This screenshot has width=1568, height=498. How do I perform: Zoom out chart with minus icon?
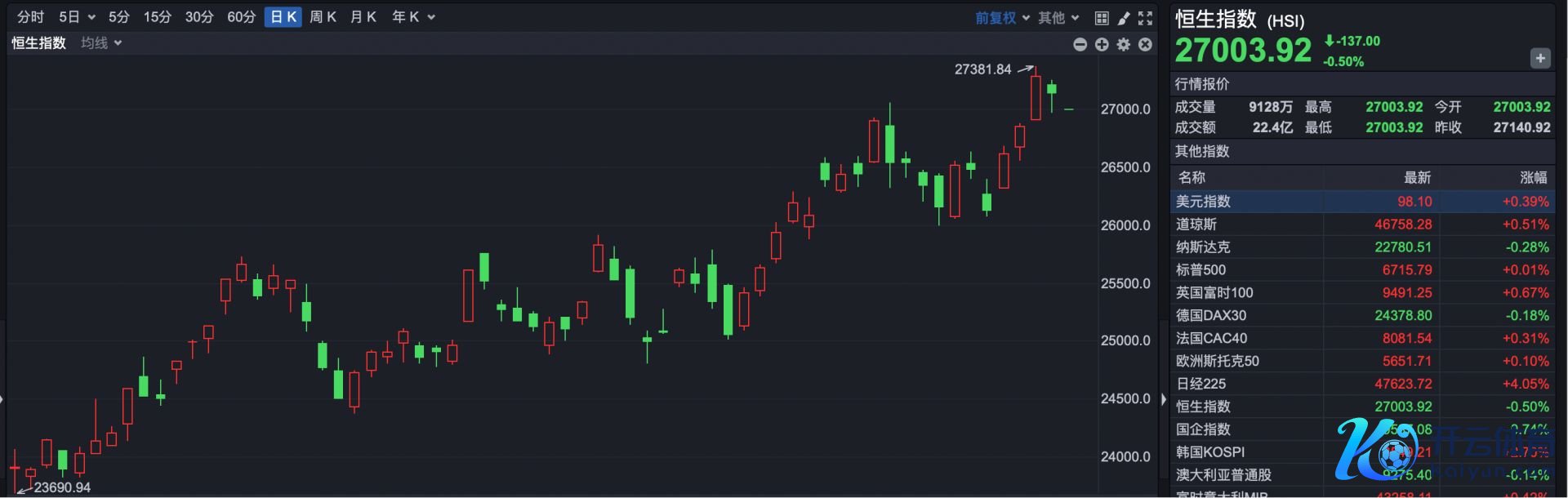(1080, 44)
